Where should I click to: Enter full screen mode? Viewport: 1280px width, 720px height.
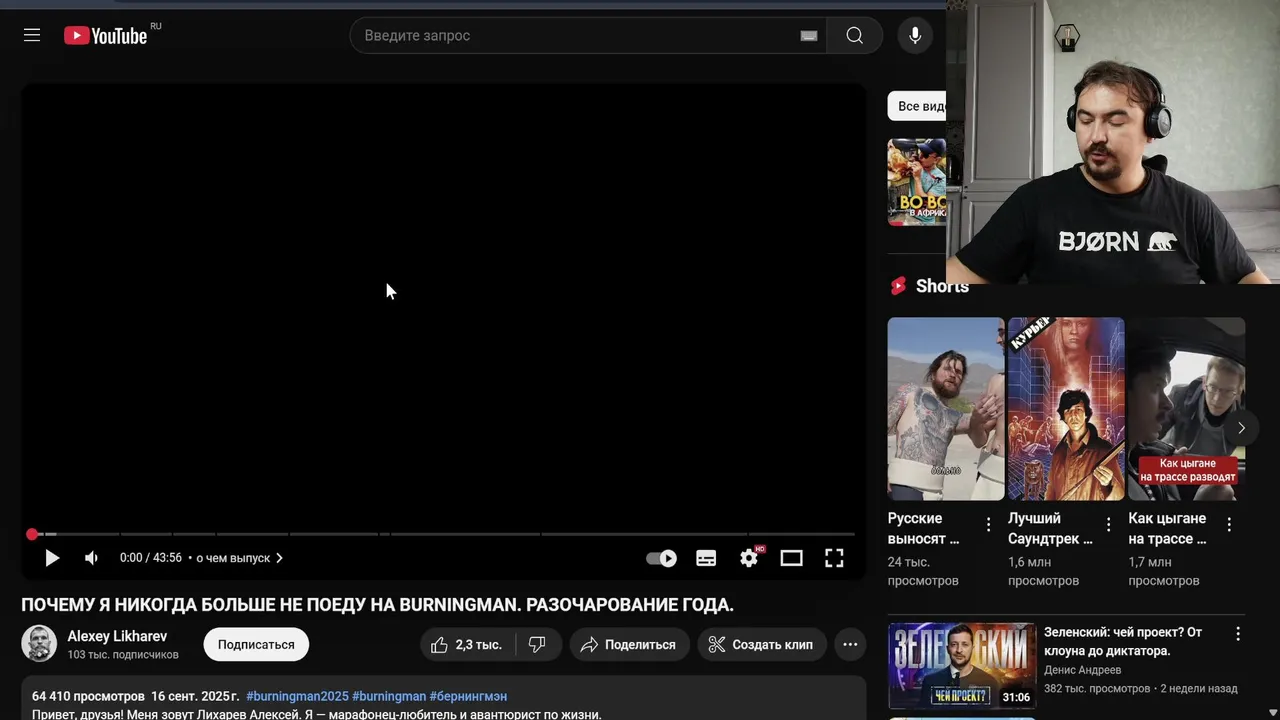[x=834, y=558]
